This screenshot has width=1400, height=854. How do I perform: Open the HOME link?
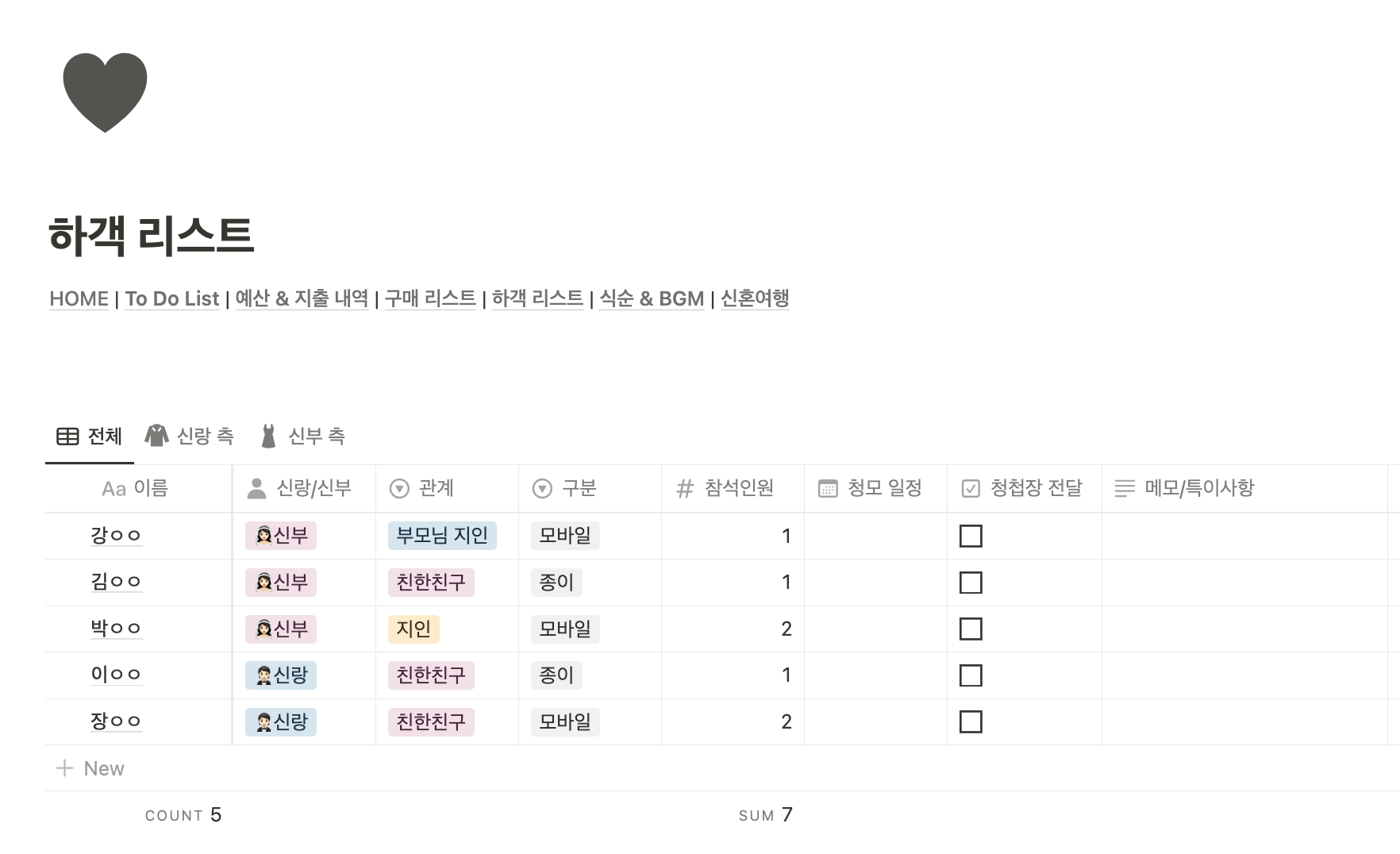pyautogui.click(x=79, y=298)
